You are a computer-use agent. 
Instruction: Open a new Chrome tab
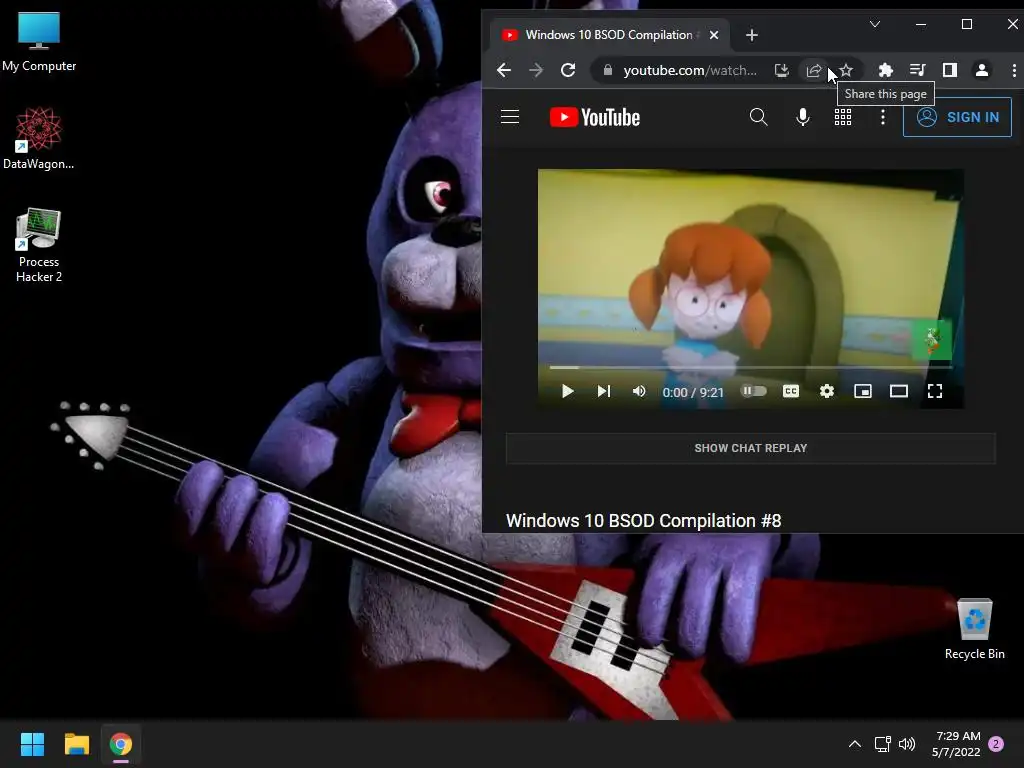click(752, 35)
